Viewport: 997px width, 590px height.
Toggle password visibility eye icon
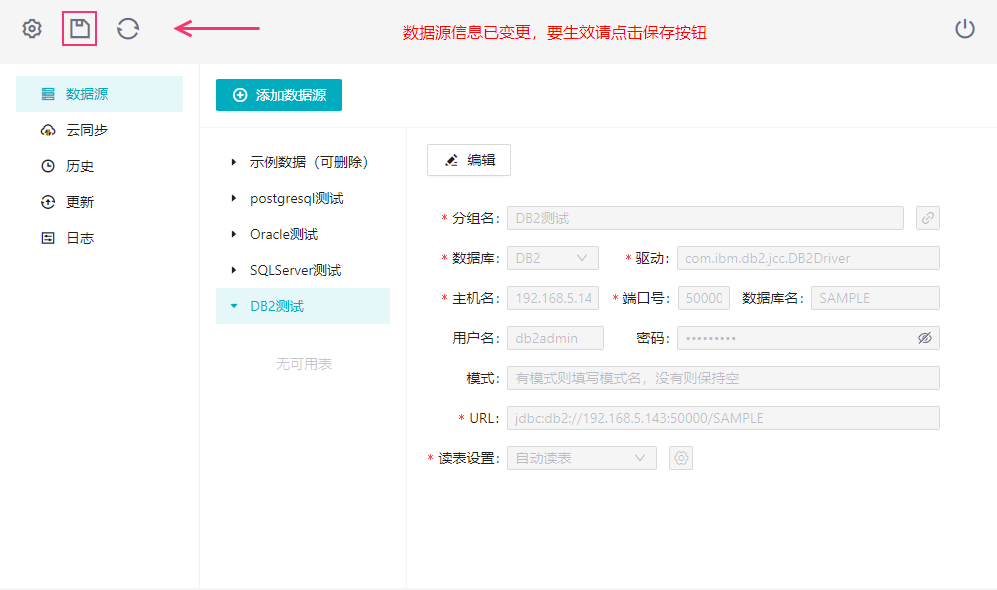click(925, 338)
